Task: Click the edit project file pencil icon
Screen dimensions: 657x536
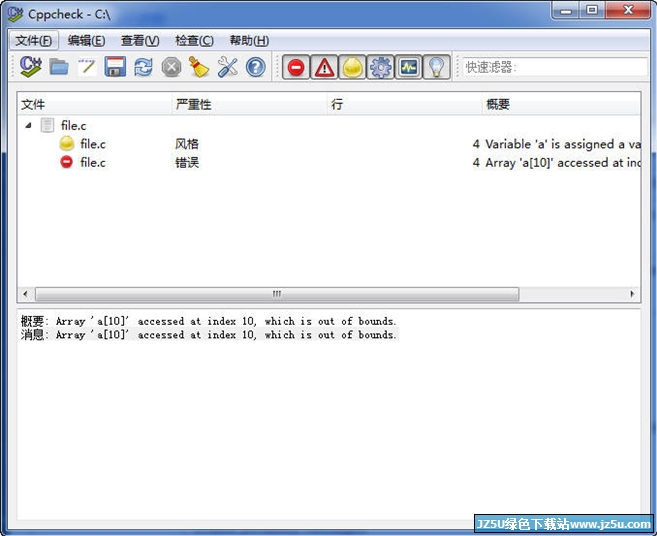Action: pos(87,67)
